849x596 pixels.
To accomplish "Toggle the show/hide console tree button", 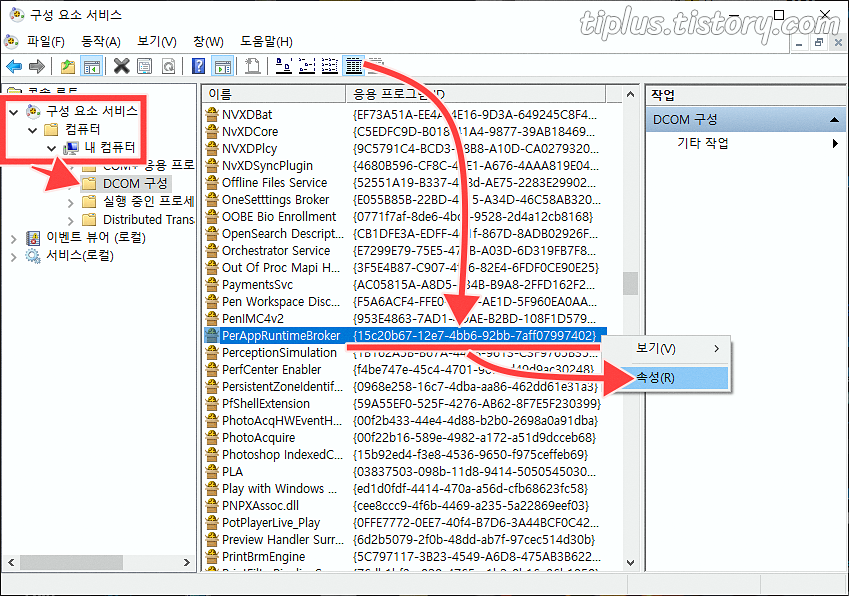I will 92,67.
